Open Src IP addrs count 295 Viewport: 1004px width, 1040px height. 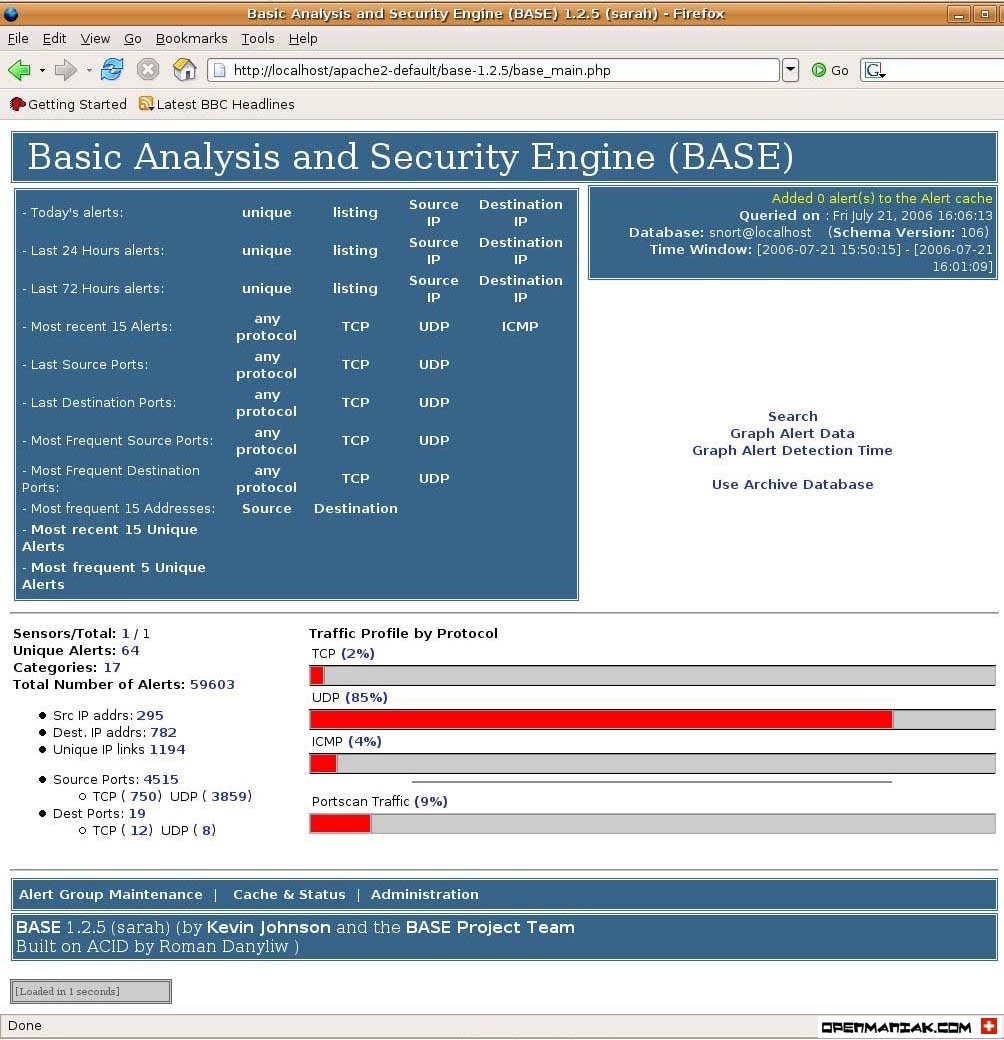tap(151, 716)
